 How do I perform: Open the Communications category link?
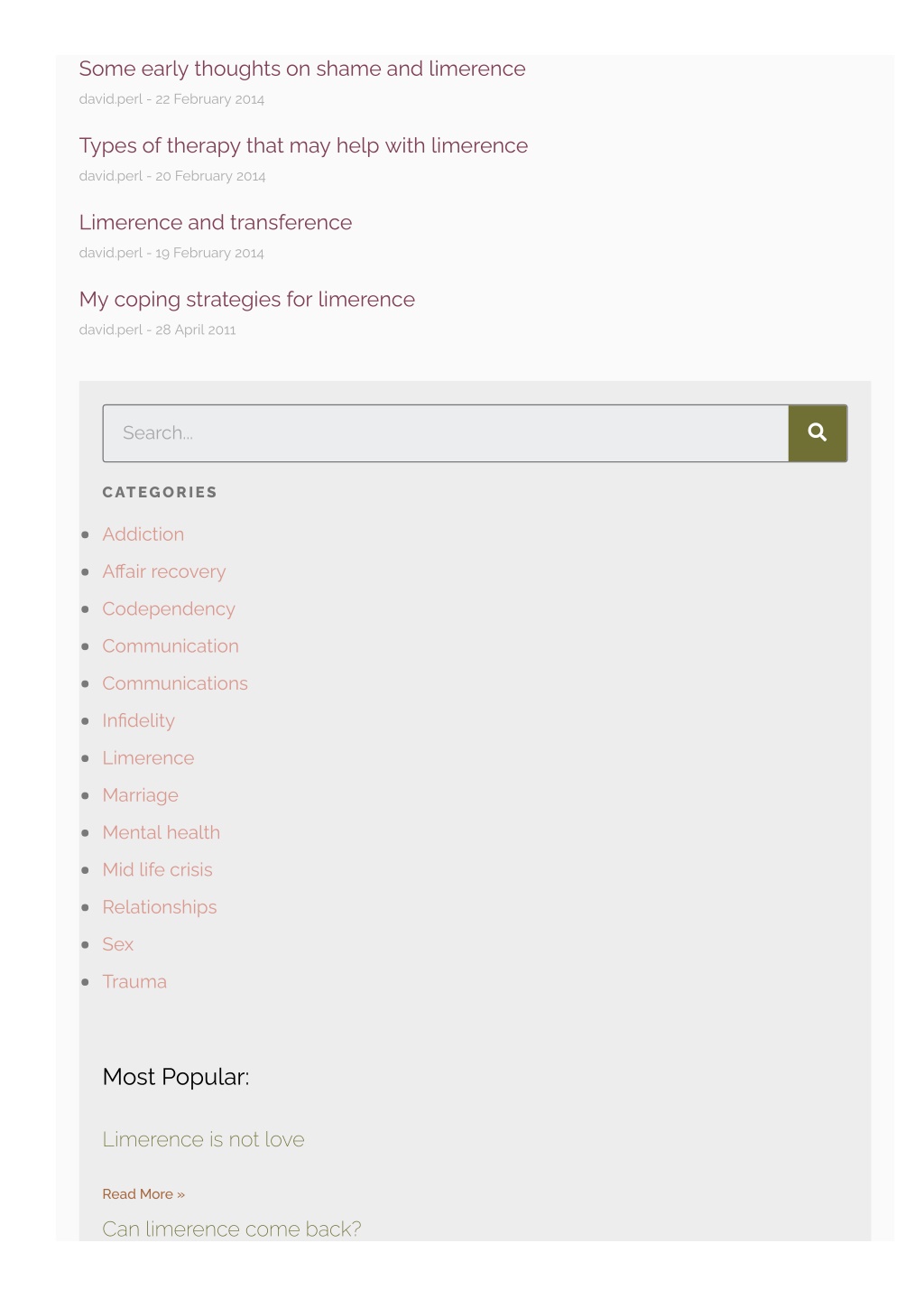pyautogui.click(x=175, y=683)
